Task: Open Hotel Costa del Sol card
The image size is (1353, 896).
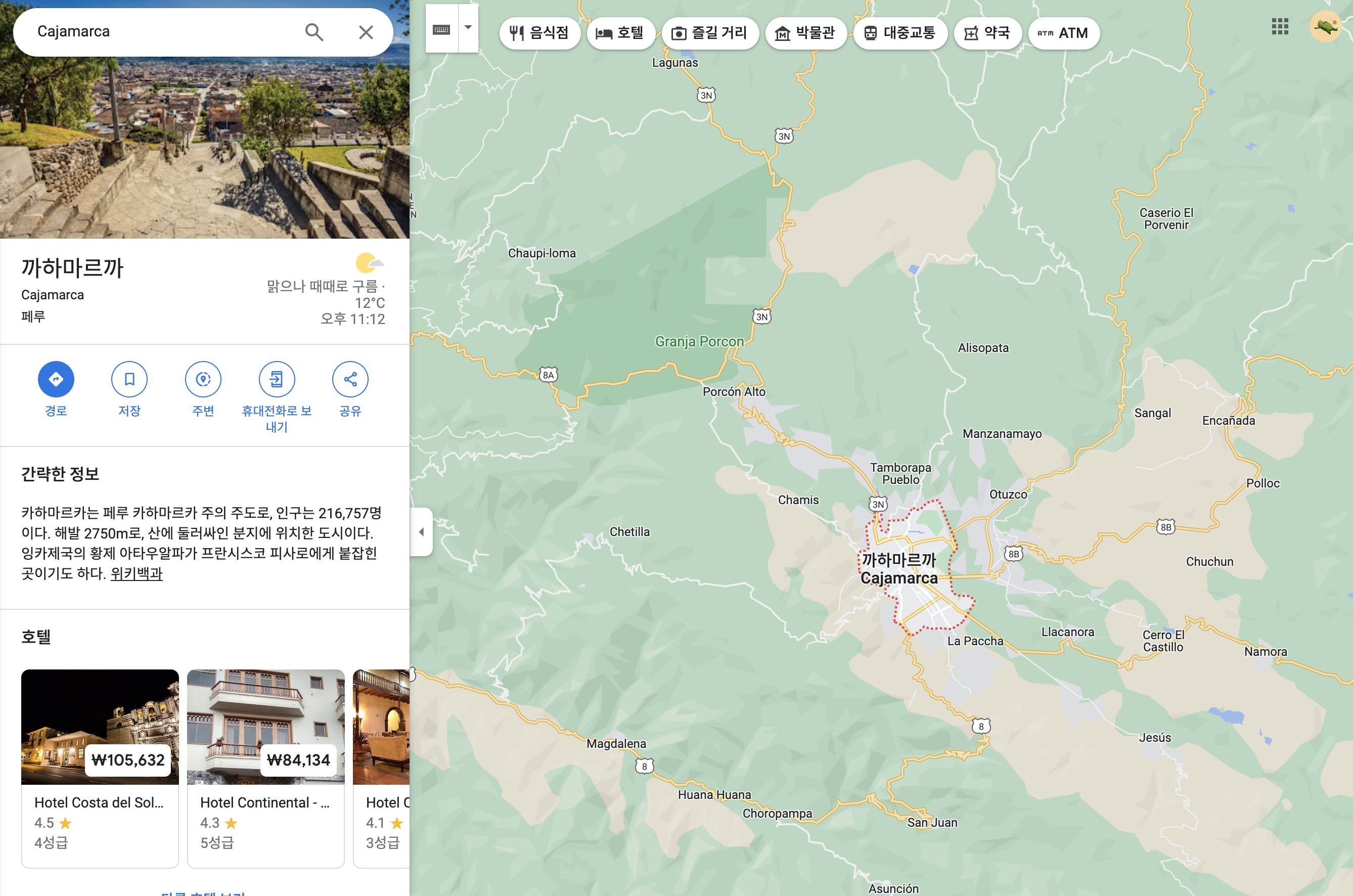Action: 100,802
